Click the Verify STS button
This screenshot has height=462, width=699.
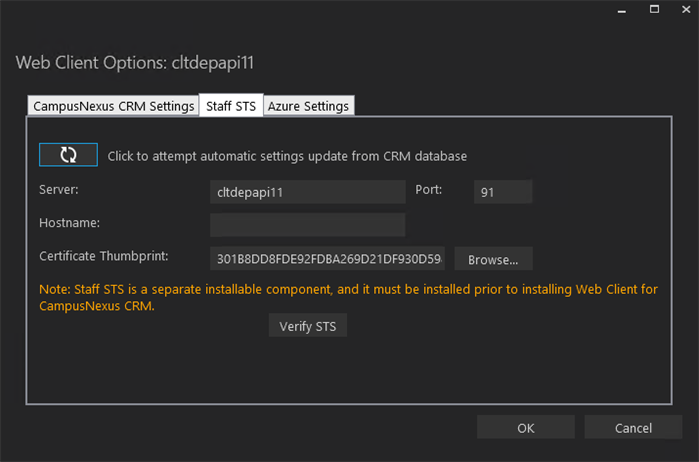[x=308, y=326]
